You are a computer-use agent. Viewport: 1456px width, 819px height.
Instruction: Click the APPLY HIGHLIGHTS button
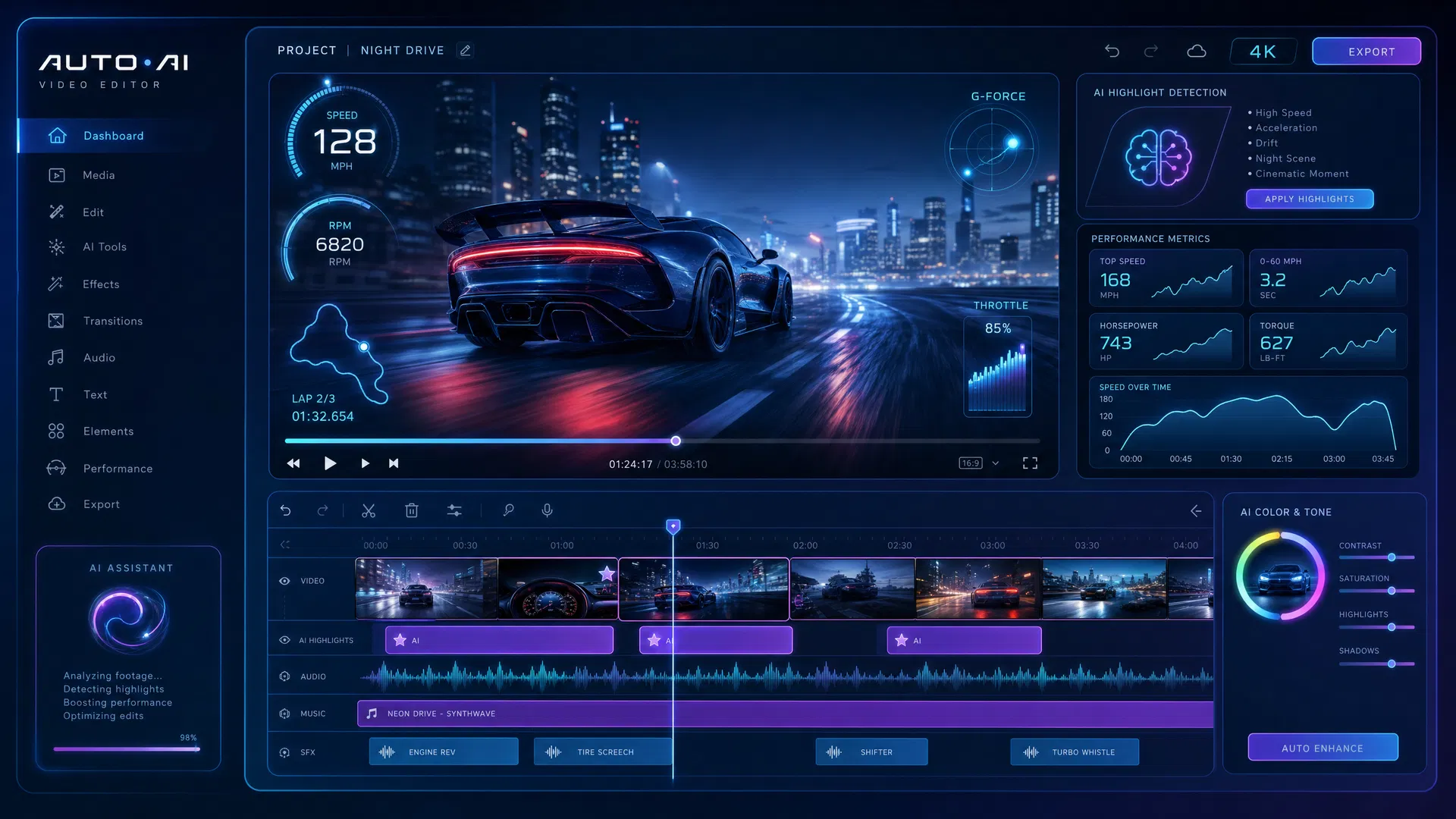point(1310,199)
